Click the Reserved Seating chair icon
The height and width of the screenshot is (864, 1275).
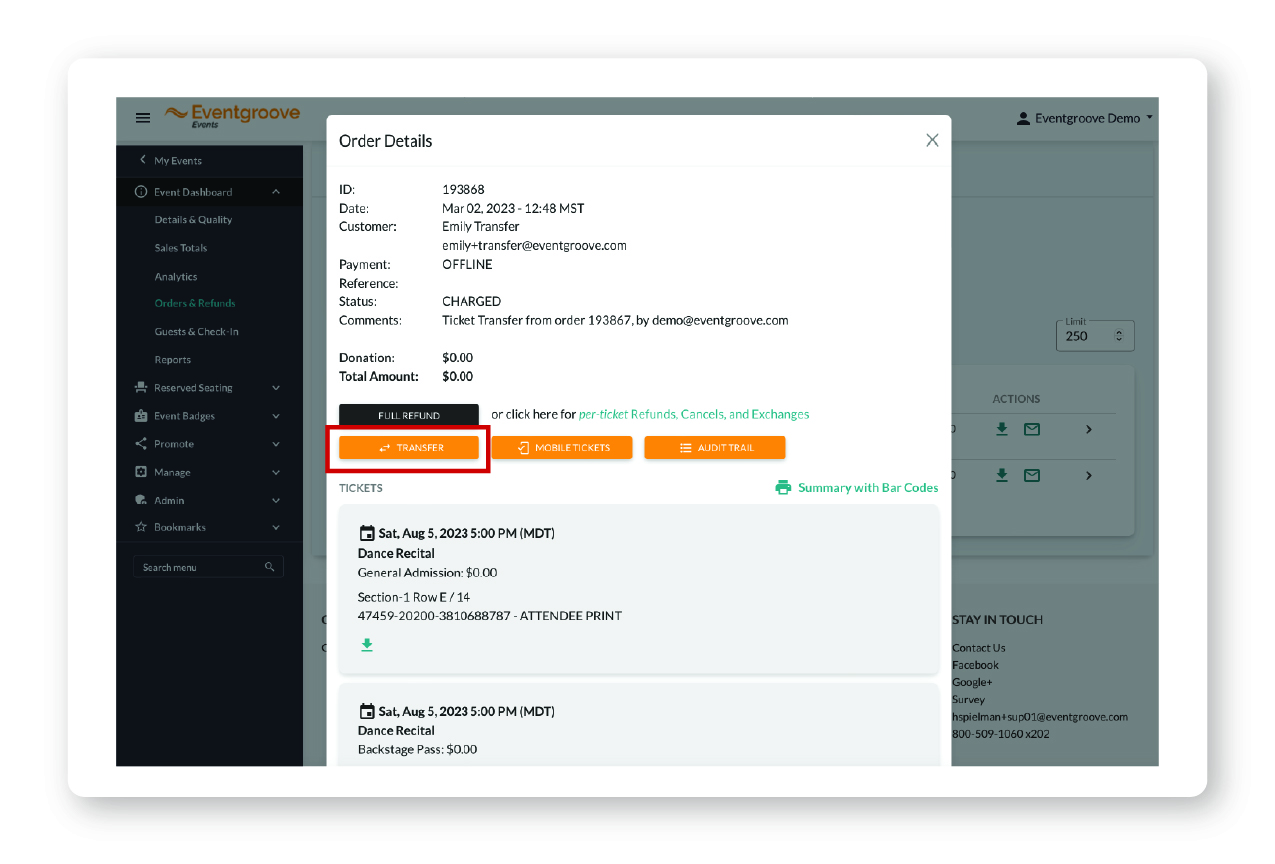point(141,388)
